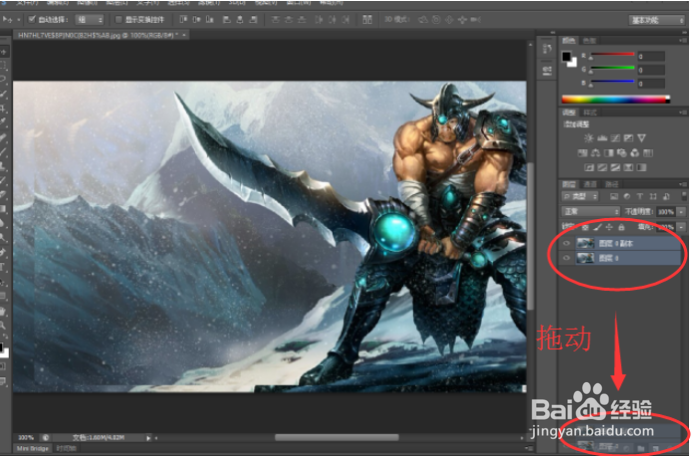Screen dimensions: 692x456
Task: Filter layers by smart objects icon
Action: 666,196
